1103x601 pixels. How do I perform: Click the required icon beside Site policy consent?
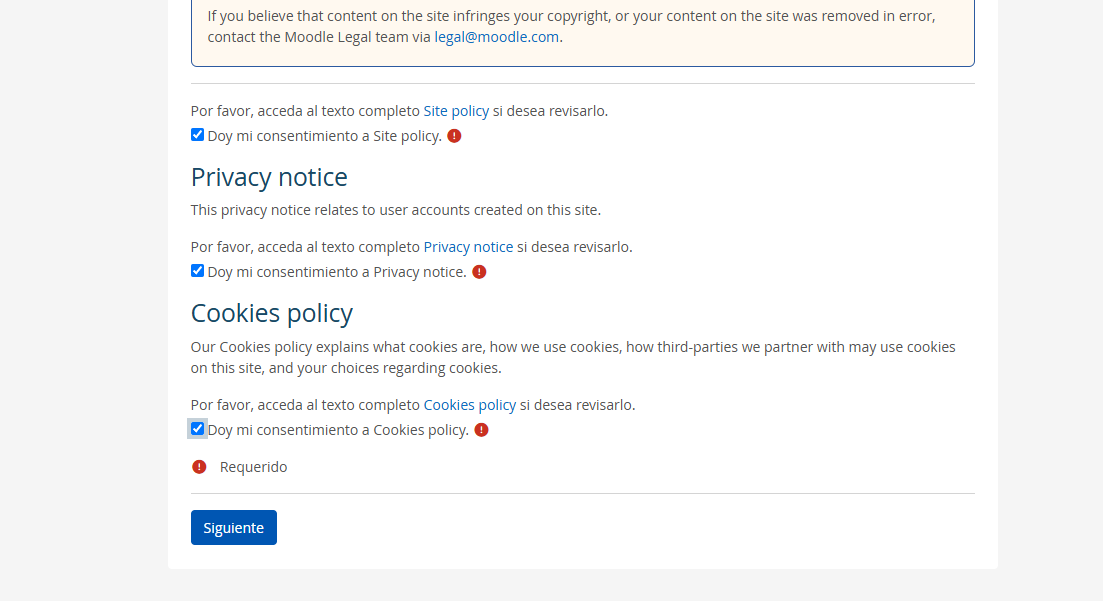point(454,136)
